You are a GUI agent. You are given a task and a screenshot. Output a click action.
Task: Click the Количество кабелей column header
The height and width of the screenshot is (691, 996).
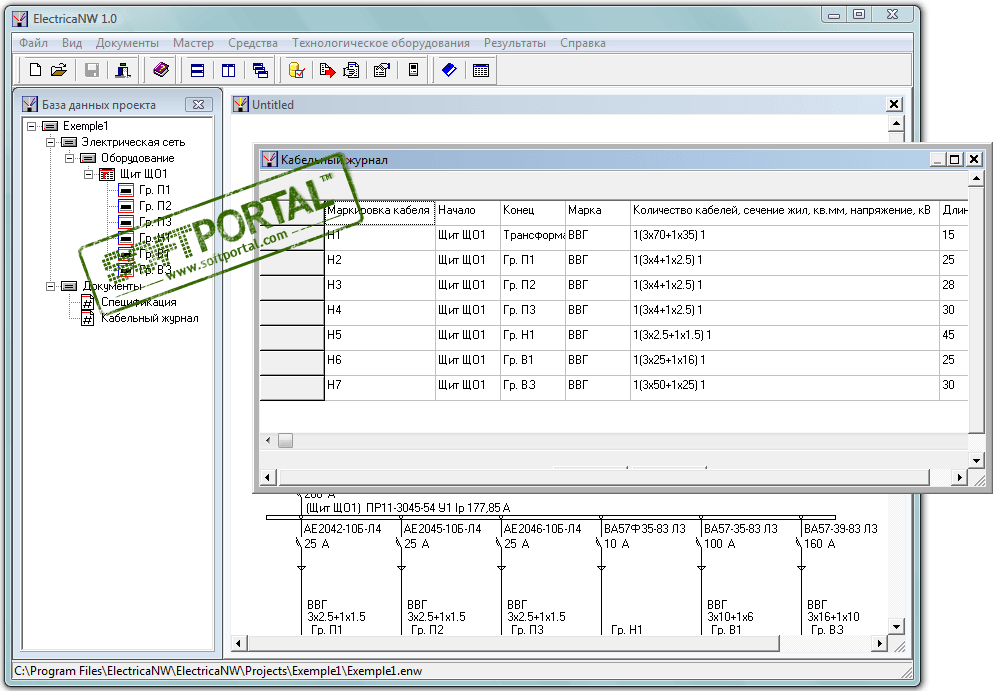pos(784,211)
